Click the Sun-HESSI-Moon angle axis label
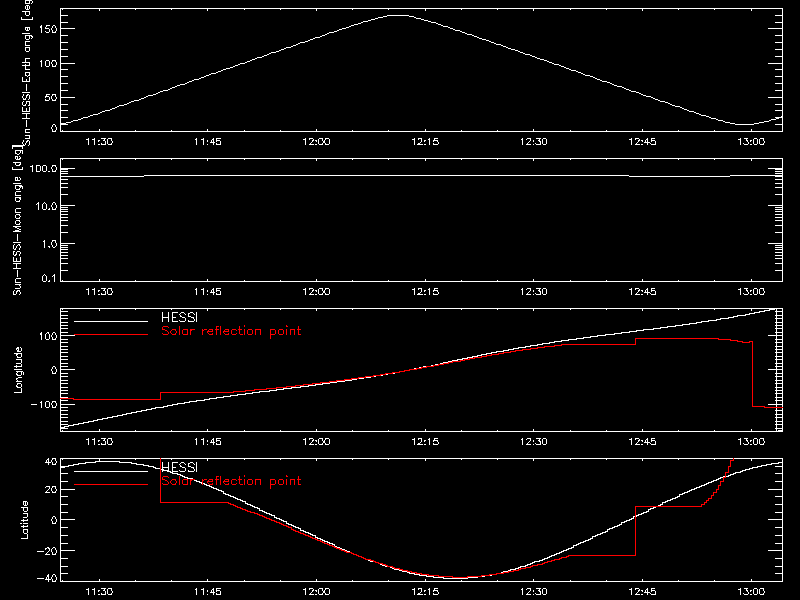Screen dimensions: 800x600 [17, 220]
